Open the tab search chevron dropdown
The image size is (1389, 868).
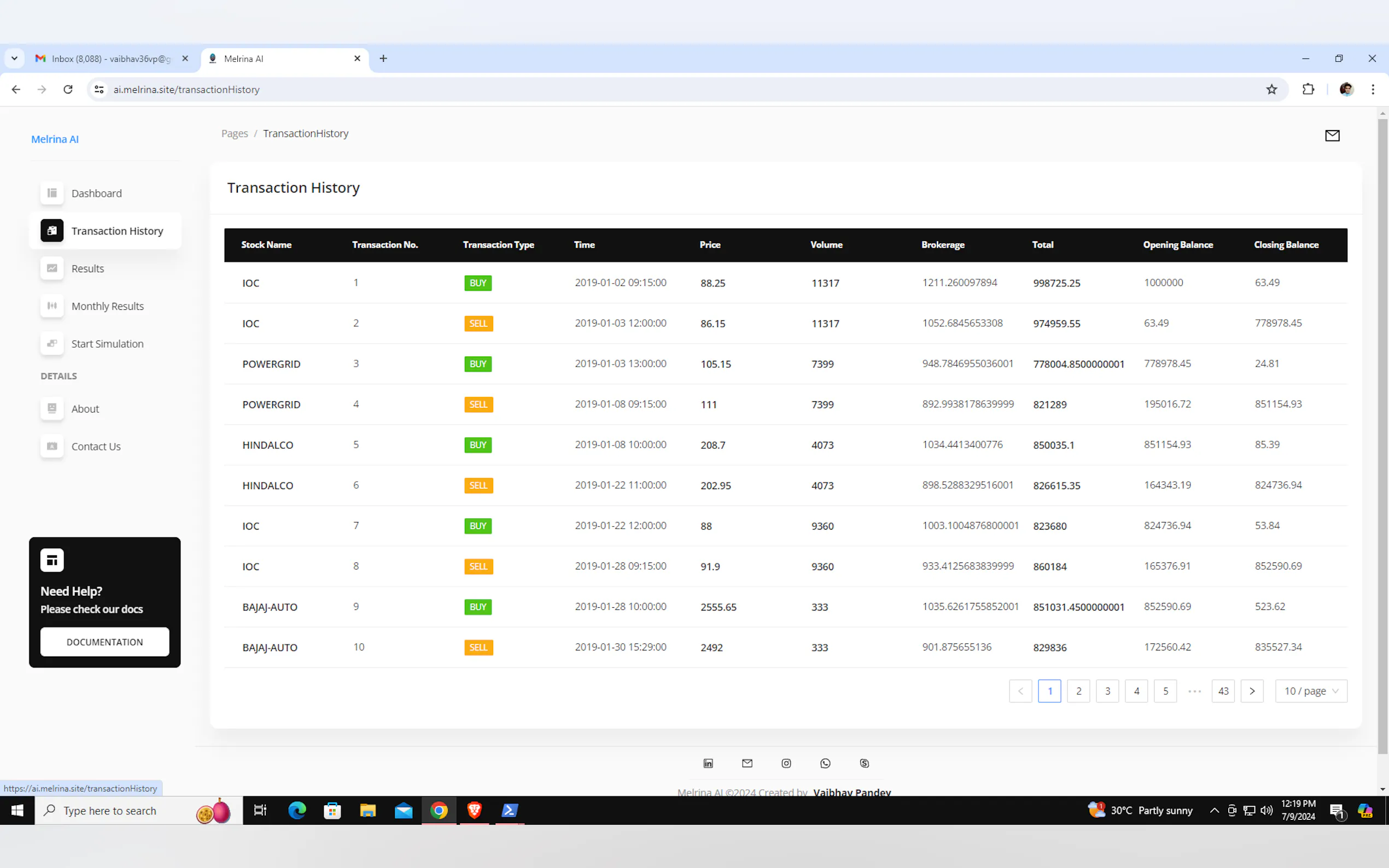(14, 58)
